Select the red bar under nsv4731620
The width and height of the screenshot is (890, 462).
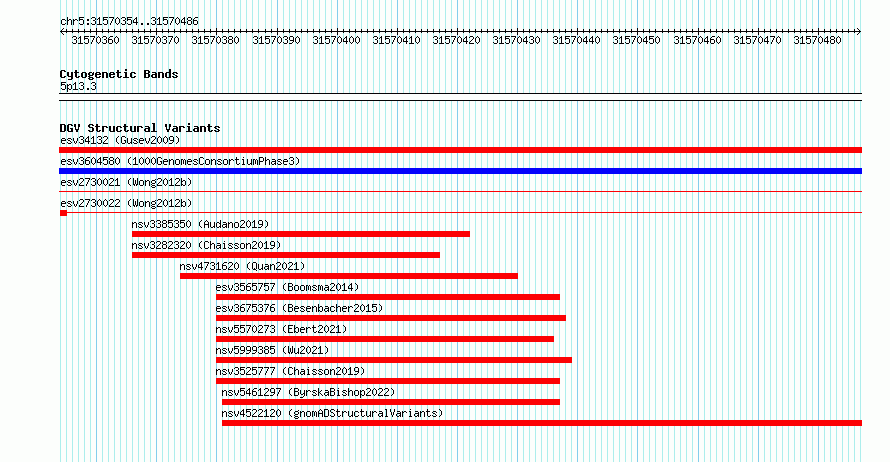[x=349, y=276]
